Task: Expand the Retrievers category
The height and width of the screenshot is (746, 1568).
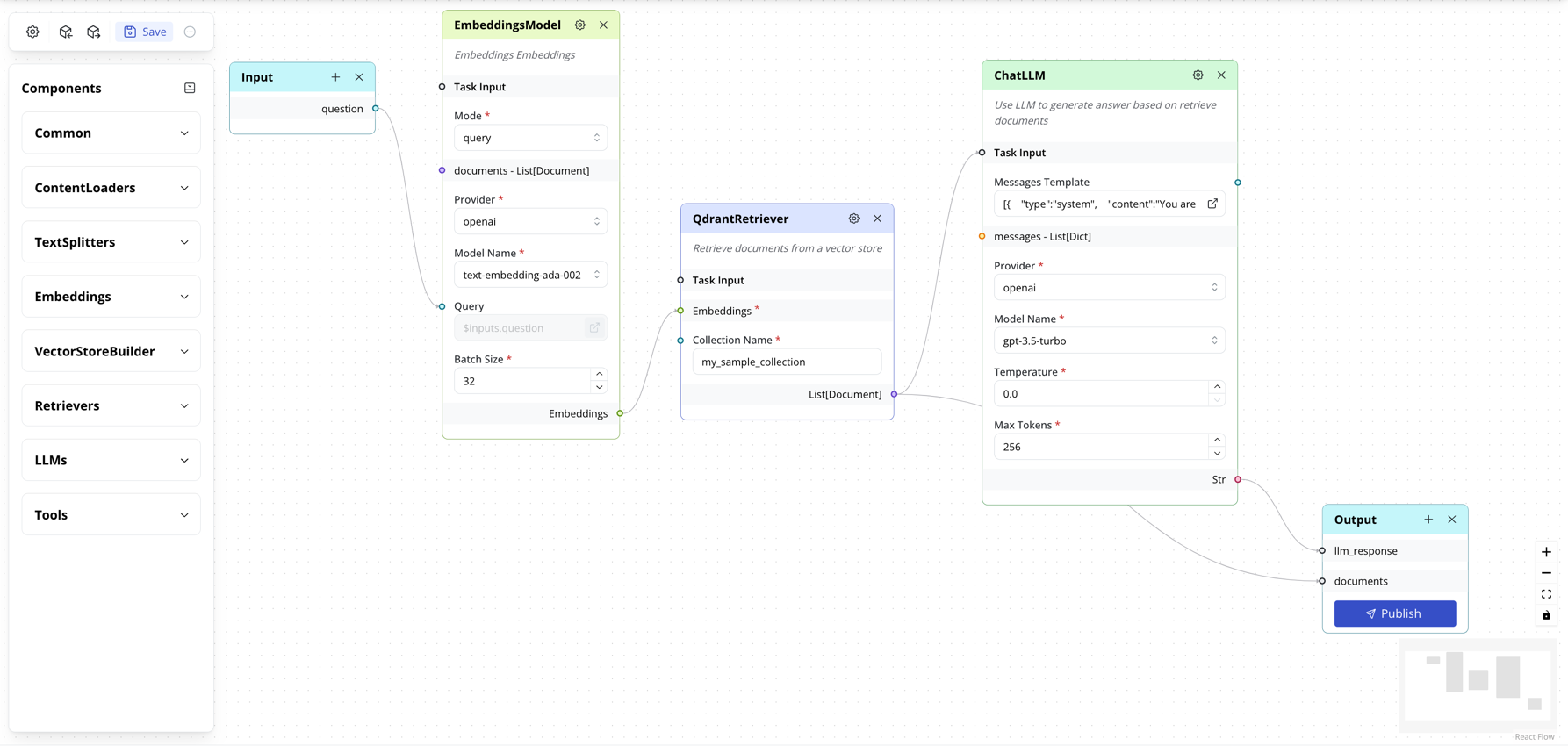Action: [111, 405]
